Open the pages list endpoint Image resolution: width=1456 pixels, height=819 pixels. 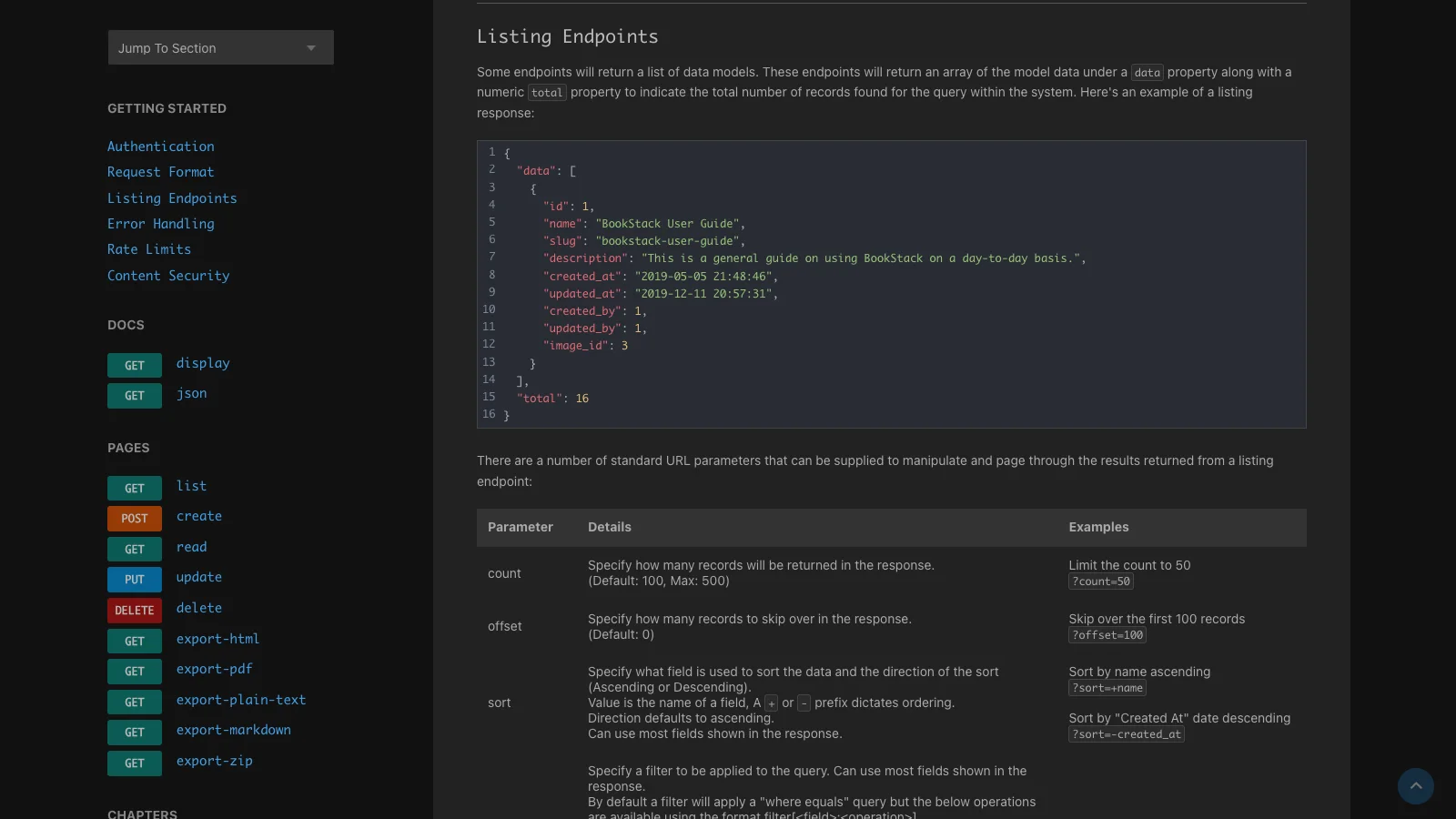pyautogui.click(x=192, y=486)
